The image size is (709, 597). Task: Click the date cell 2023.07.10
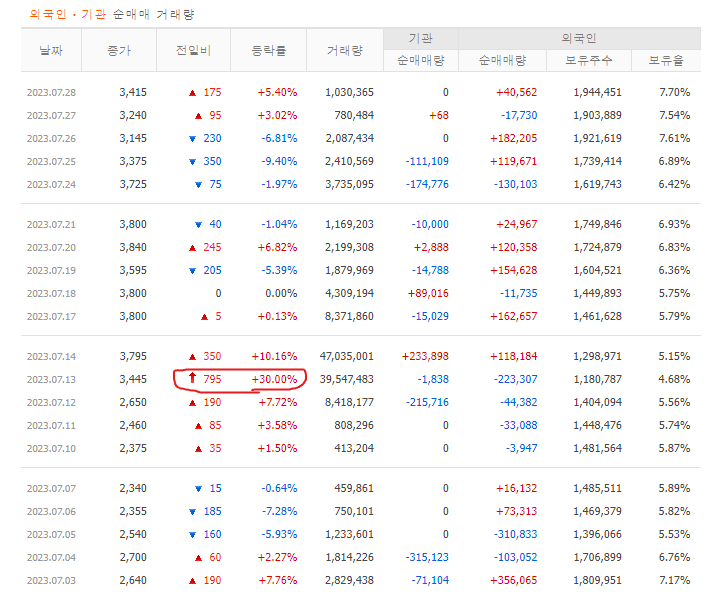(x=51, y=449)
